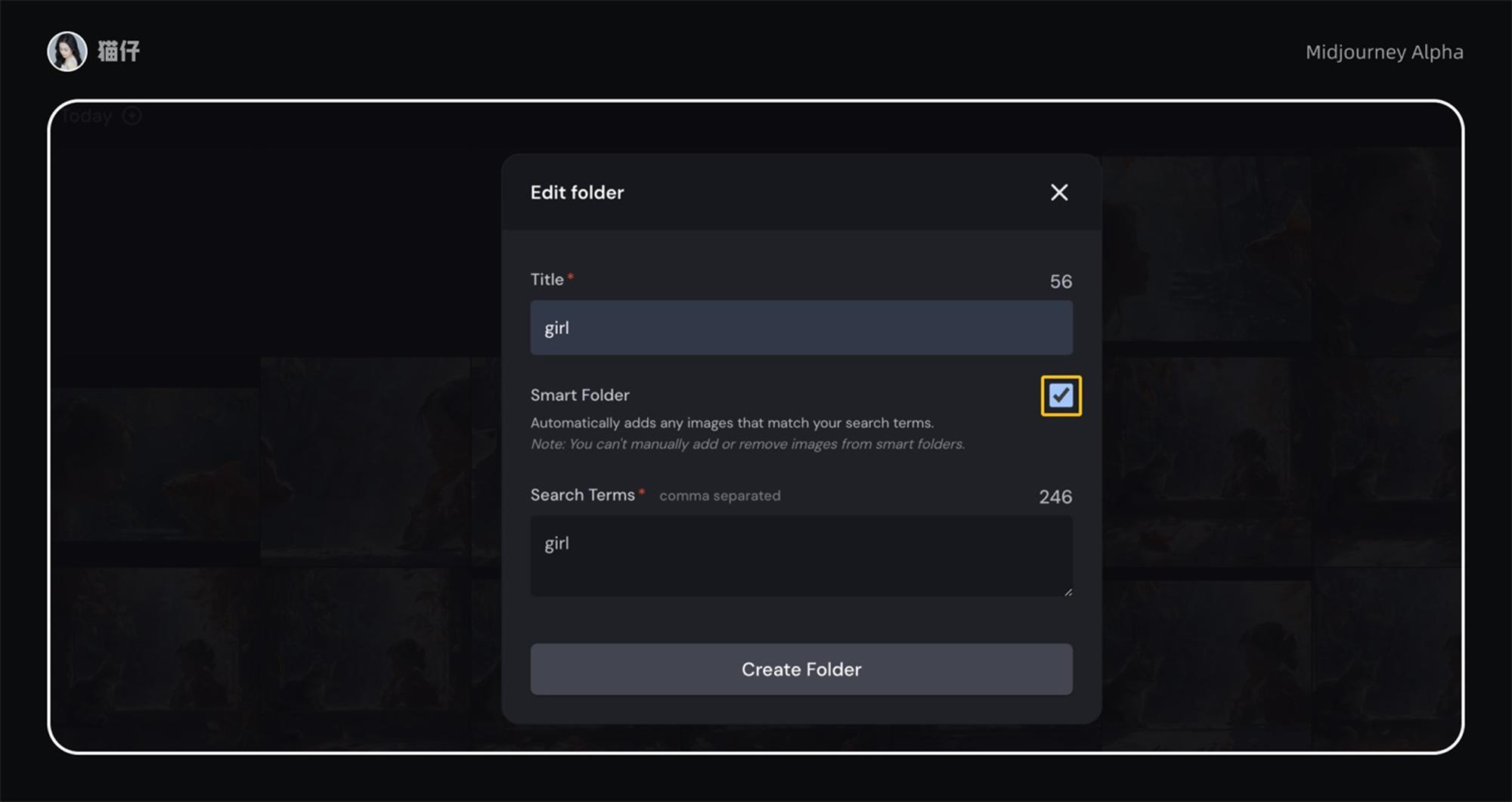Click the plus icon beside Today
Image resolution: width=1512 pixels, height=802 pixels.
tap(132, 116)
